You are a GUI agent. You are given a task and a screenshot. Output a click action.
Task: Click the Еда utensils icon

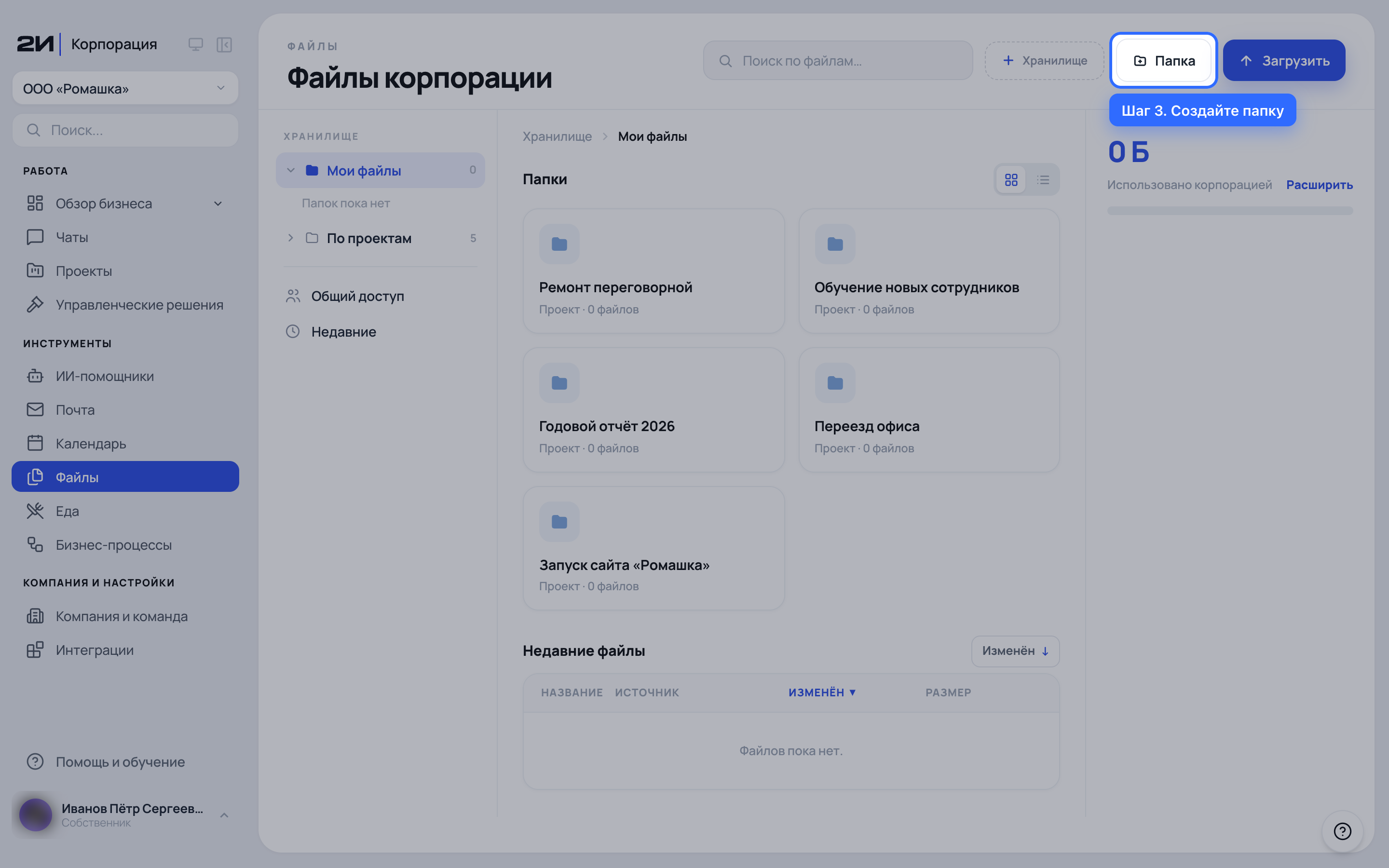[35, 511]
